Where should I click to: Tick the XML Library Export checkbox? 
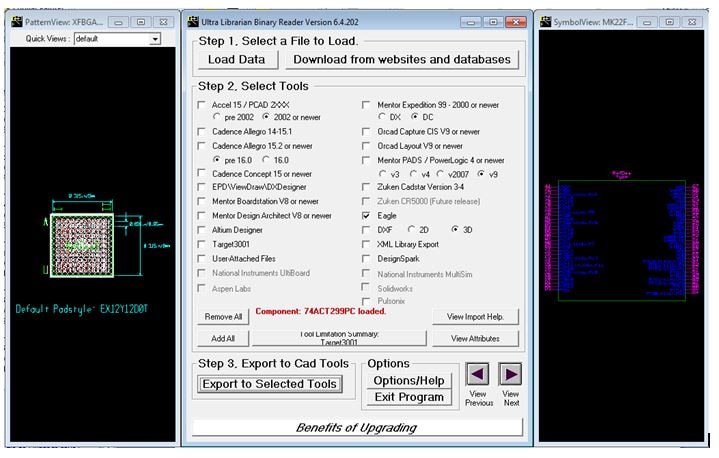click(x=367, y=243)
